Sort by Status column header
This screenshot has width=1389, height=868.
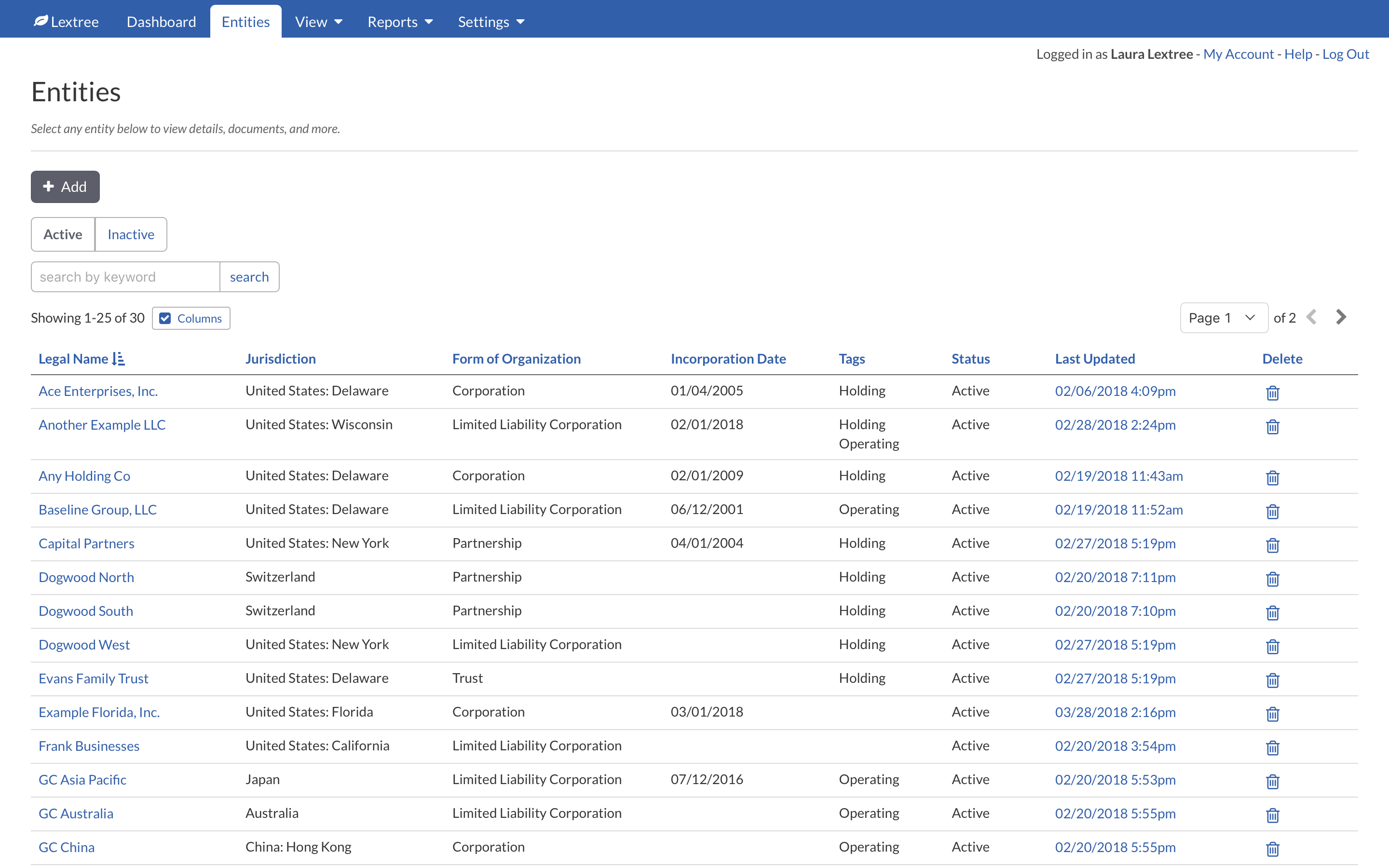pos(970,359)
